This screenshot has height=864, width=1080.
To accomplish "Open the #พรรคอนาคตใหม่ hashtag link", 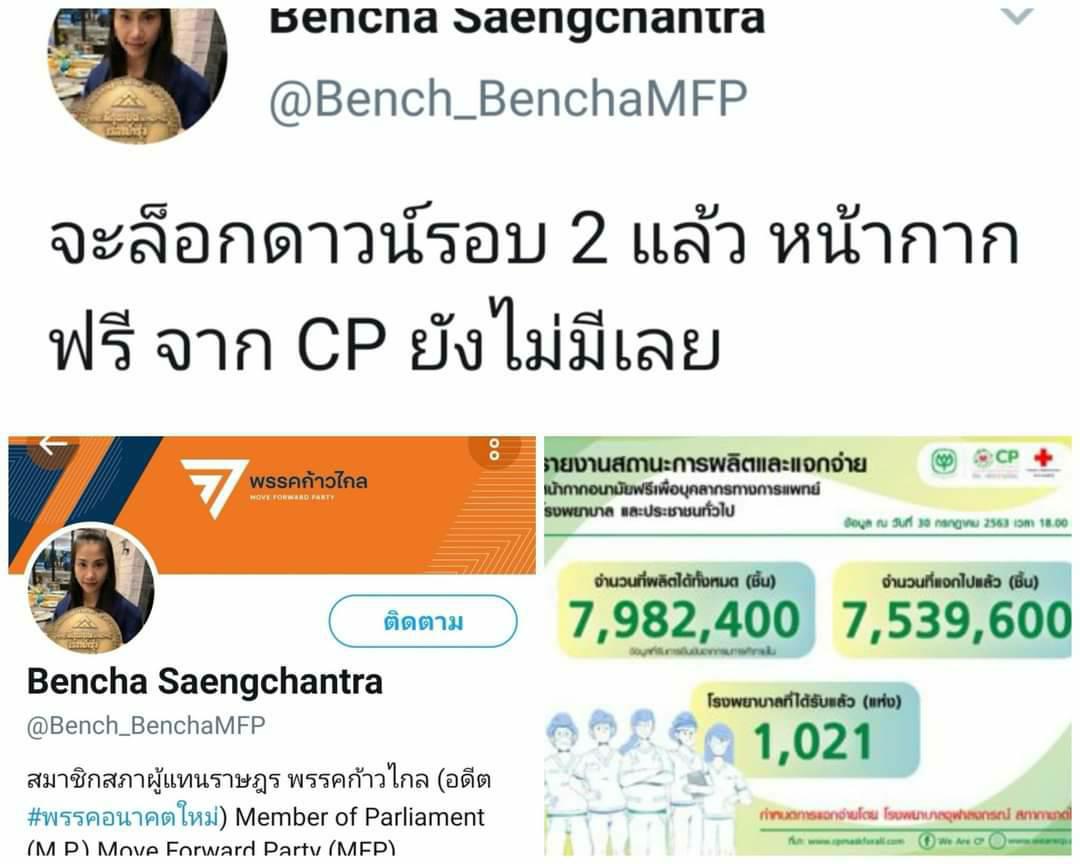I will click(x=123, y=817).
